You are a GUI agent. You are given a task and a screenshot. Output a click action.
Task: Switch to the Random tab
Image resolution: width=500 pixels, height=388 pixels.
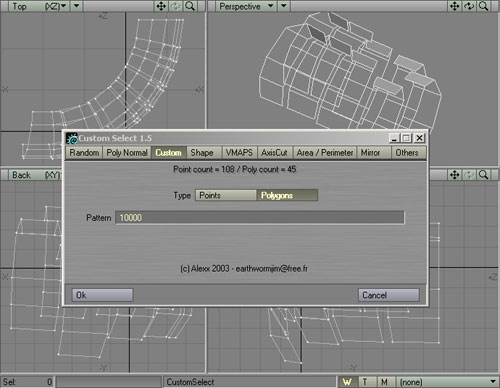pyautogui.click(x=84, y=153)
